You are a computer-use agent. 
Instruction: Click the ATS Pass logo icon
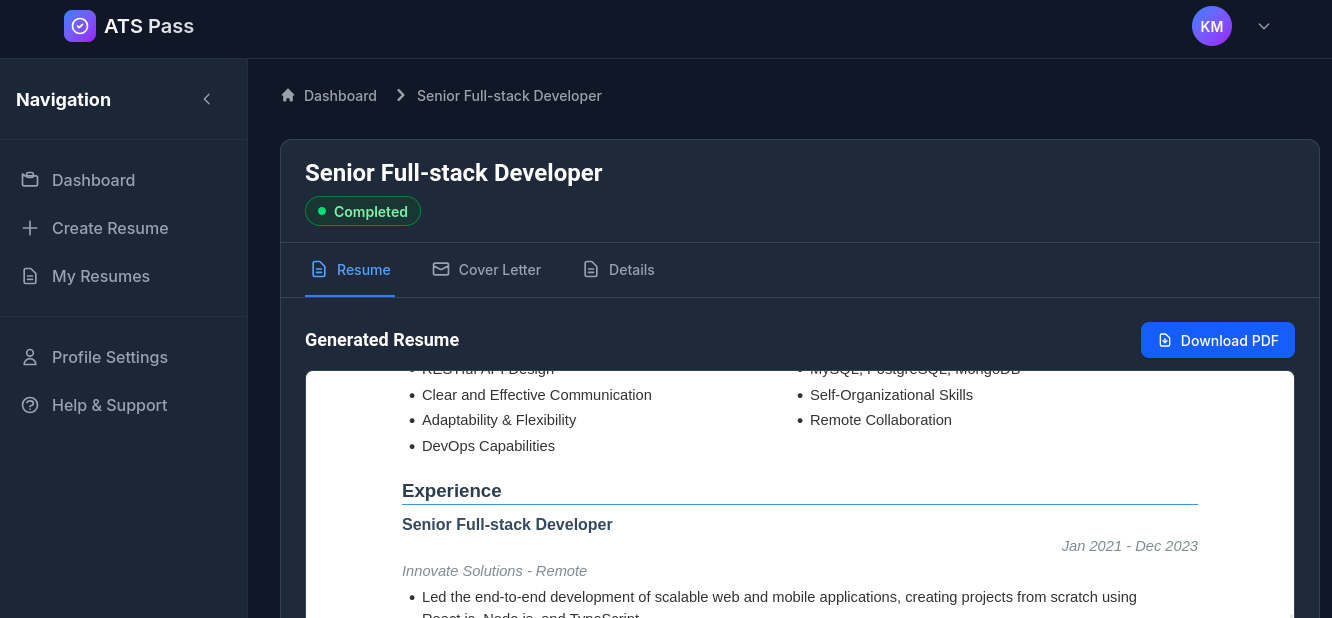[x=80, y=26]
